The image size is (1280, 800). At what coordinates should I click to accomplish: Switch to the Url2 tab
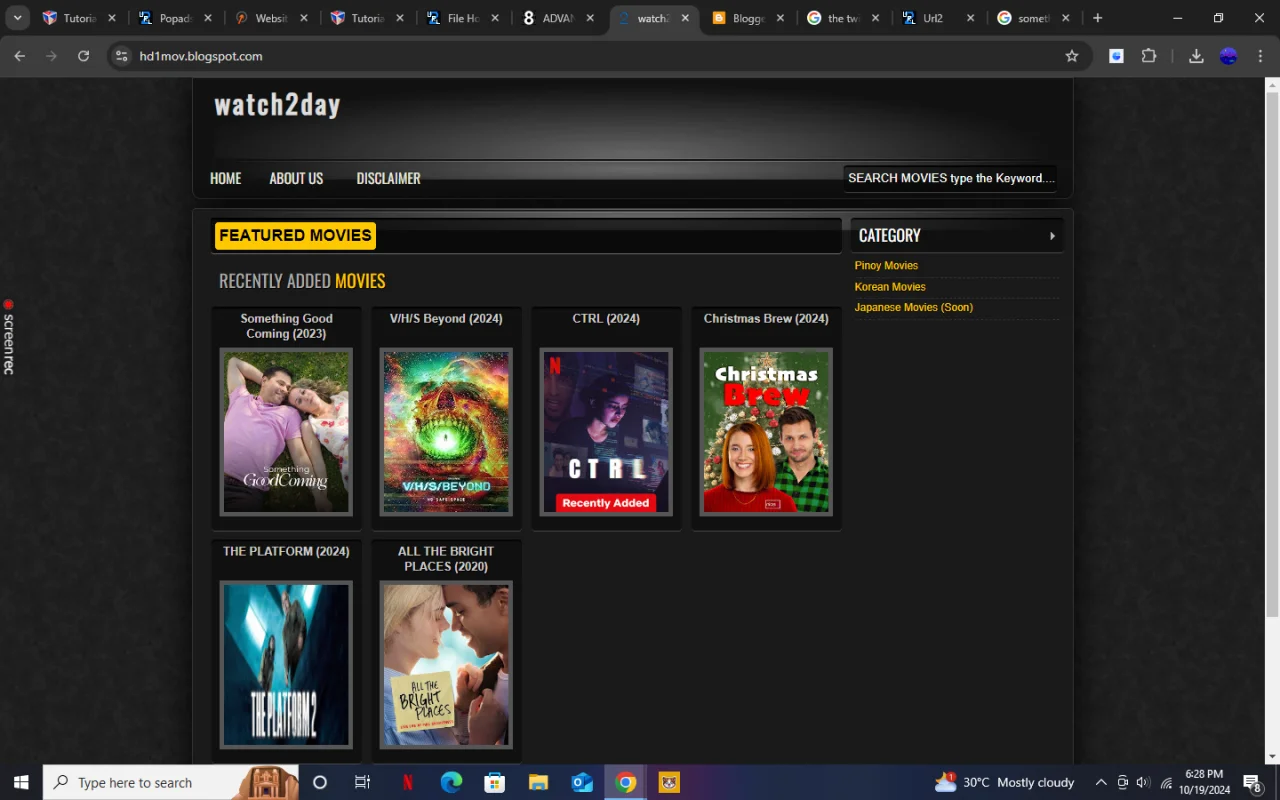938,18
